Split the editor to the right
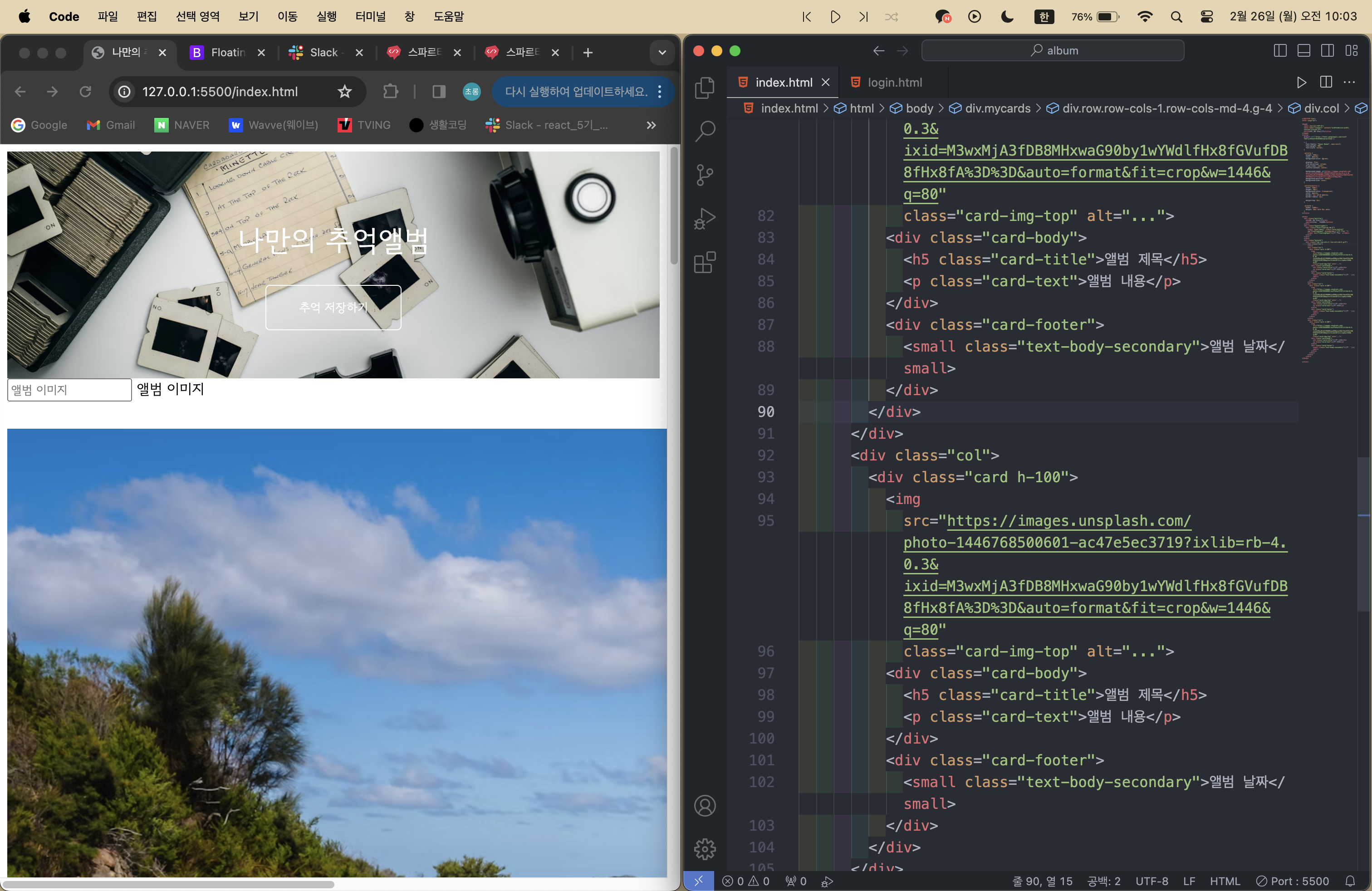1372x891 pixels. pos(1326,83)
